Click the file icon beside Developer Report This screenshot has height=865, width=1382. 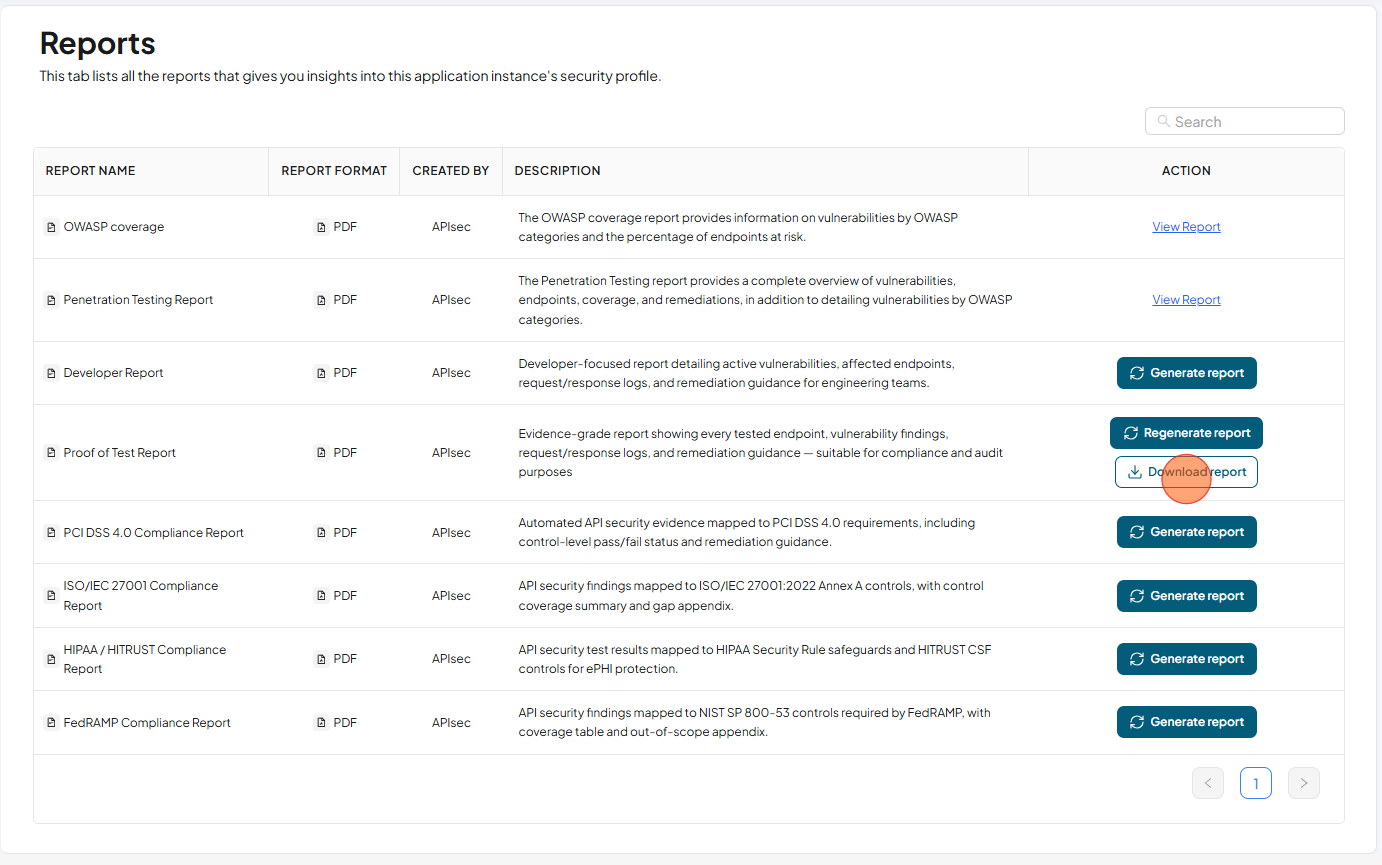52,373
